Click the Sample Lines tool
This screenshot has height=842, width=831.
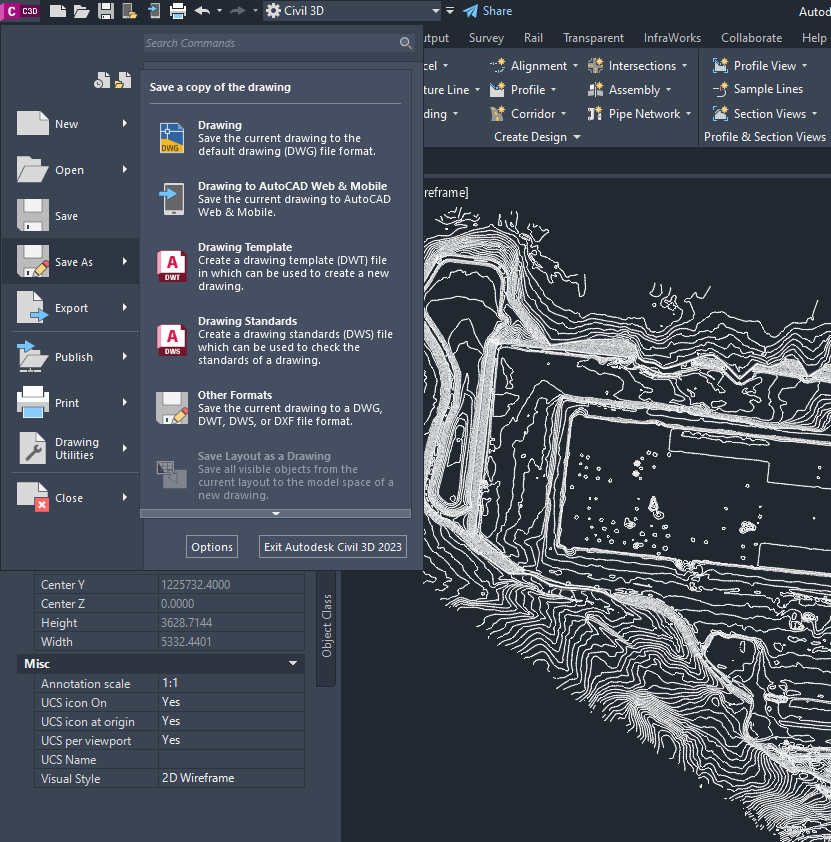pyautogui.click(x=763, y=89)
